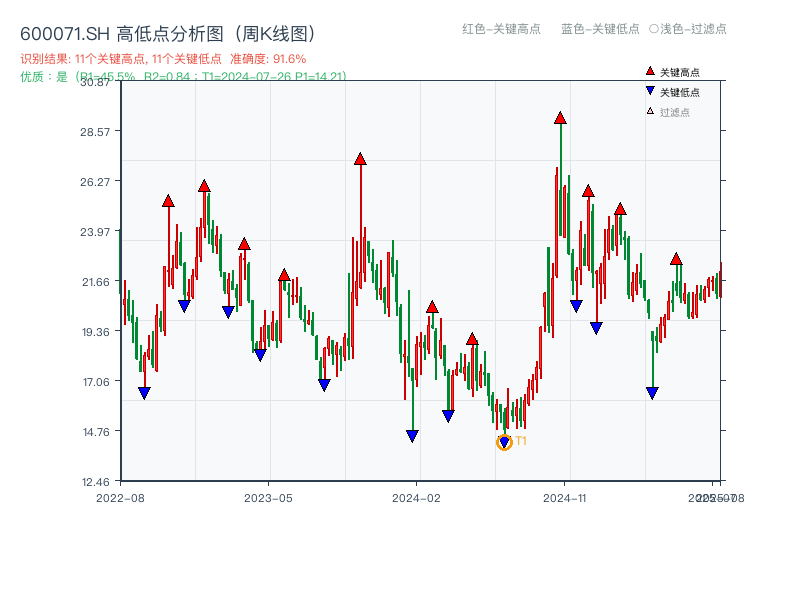Click the orange T1 circle marker on the chart
This screenshot has width=800, height=600.
[504, 440]
